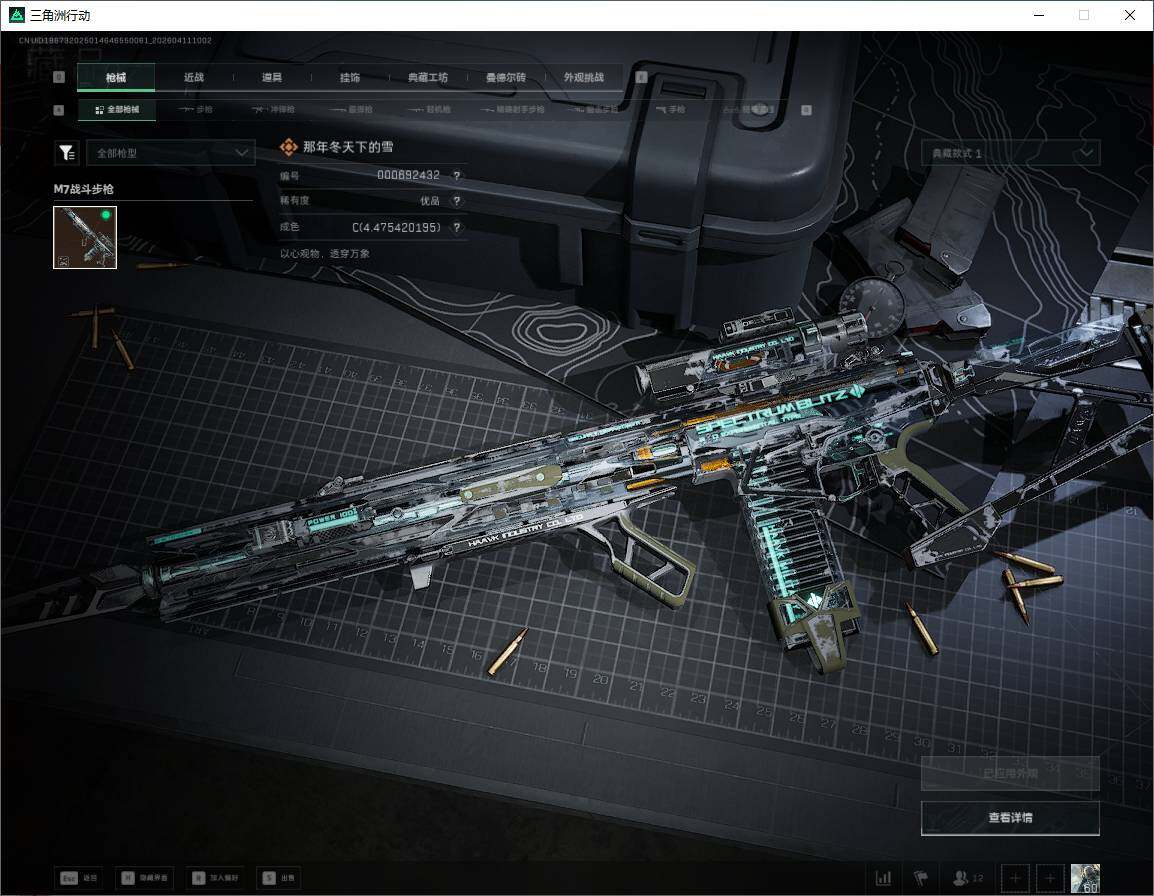Filter by 精确射手步枪 marksman rifle category

coord(512,110)
